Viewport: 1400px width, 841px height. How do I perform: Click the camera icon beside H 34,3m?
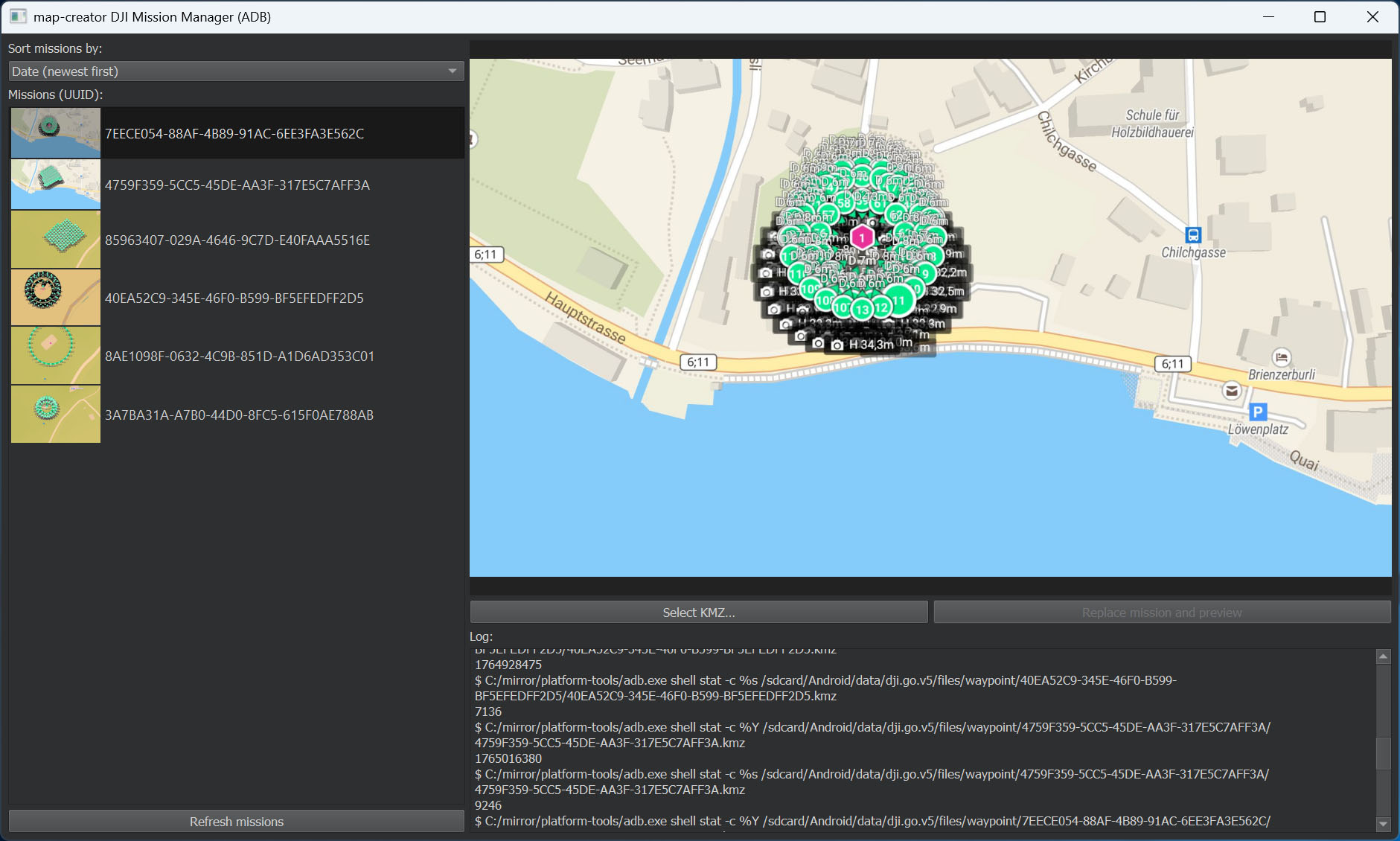pos(837,345)
